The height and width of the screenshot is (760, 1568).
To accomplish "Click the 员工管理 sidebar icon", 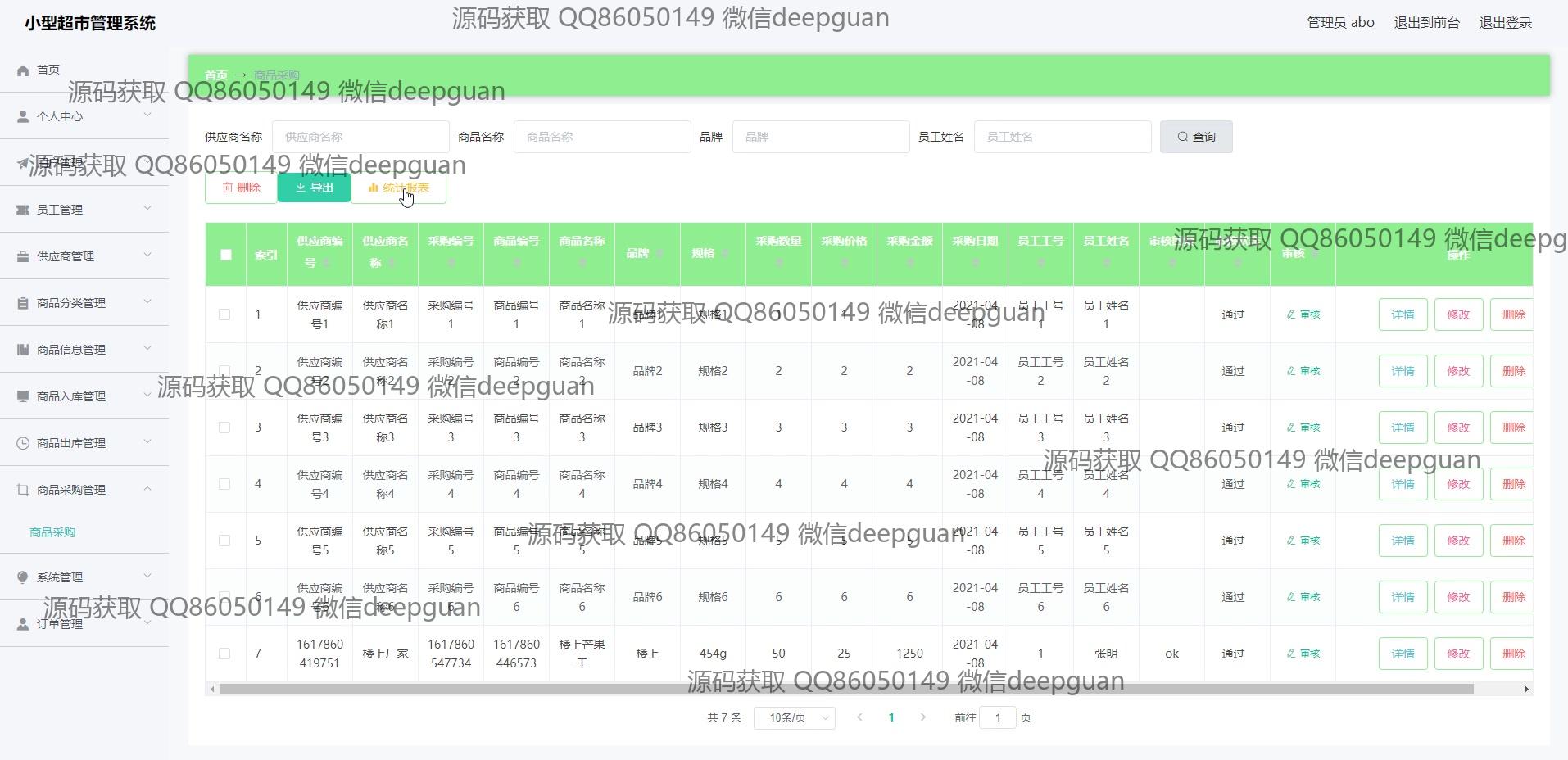I will pyautogui.click(x=23, y=210).
